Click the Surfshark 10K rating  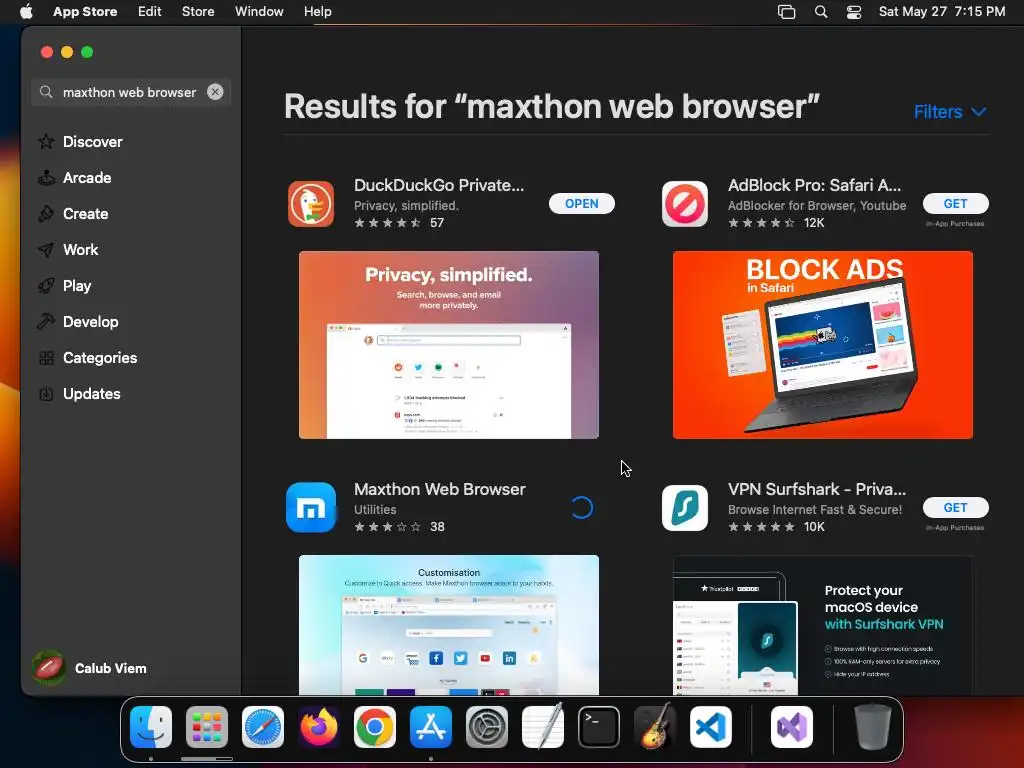(x=776, y=526)
